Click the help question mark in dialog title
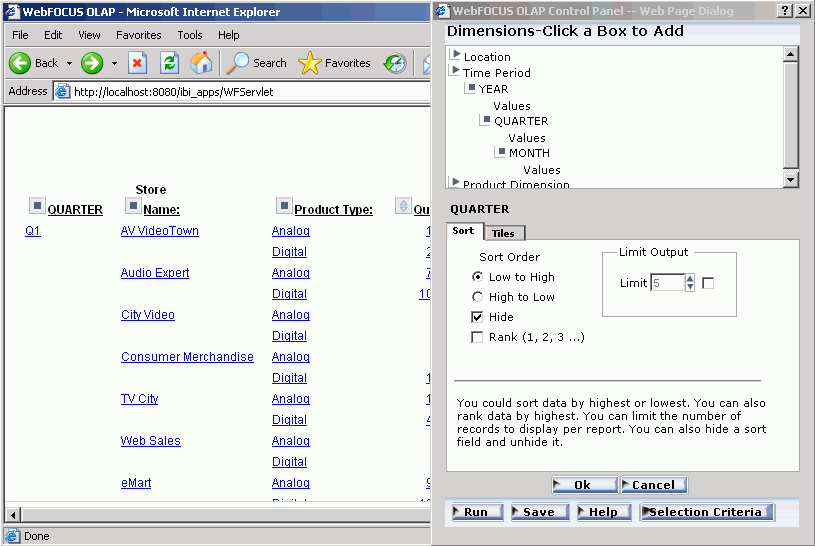This screenshot has height=546, width=815. coord(785,10)
